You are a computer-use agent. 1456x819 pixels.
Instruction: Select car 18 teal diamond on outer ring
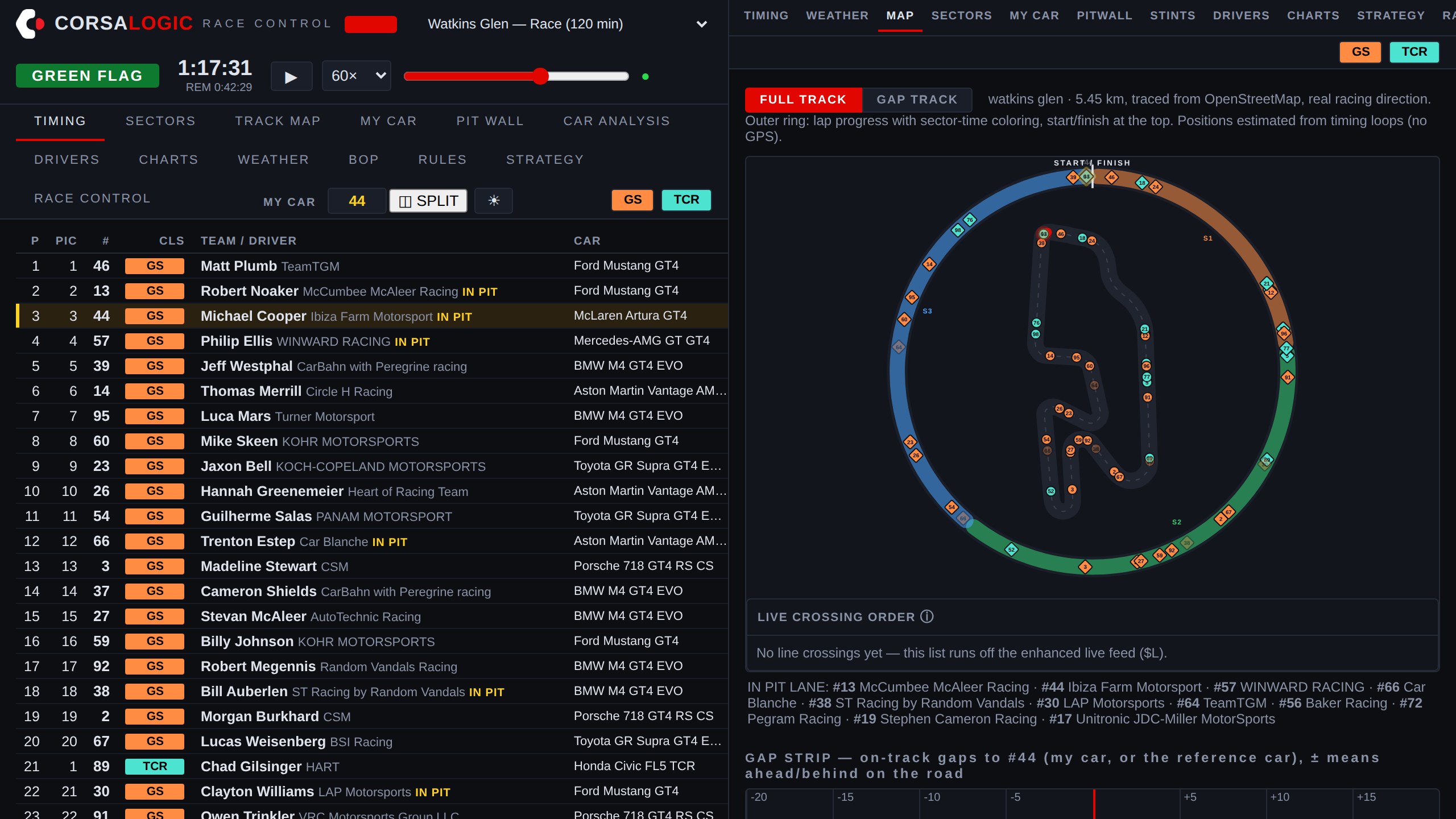pos(1142,183)
